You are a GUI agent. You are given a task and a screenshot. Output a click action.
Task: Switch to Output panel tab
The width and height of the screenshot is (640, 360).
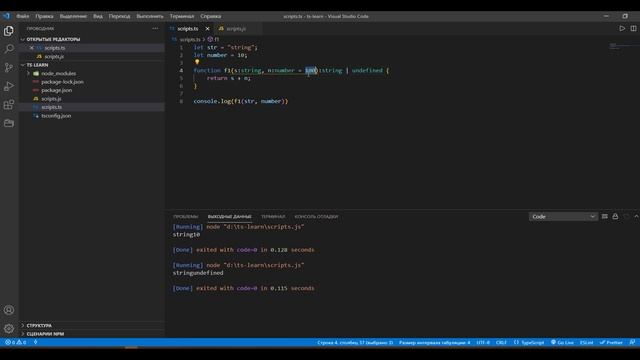[x=229, y=216]
